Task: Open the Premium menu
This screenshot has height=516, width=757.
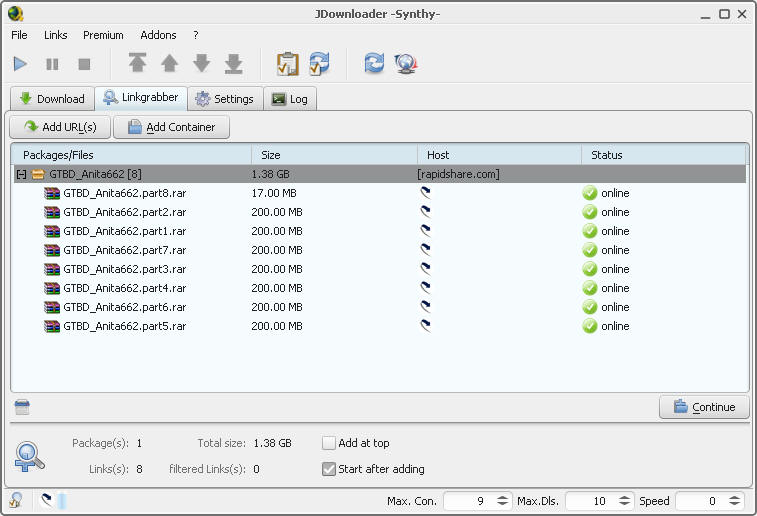Action: point(103,35)
